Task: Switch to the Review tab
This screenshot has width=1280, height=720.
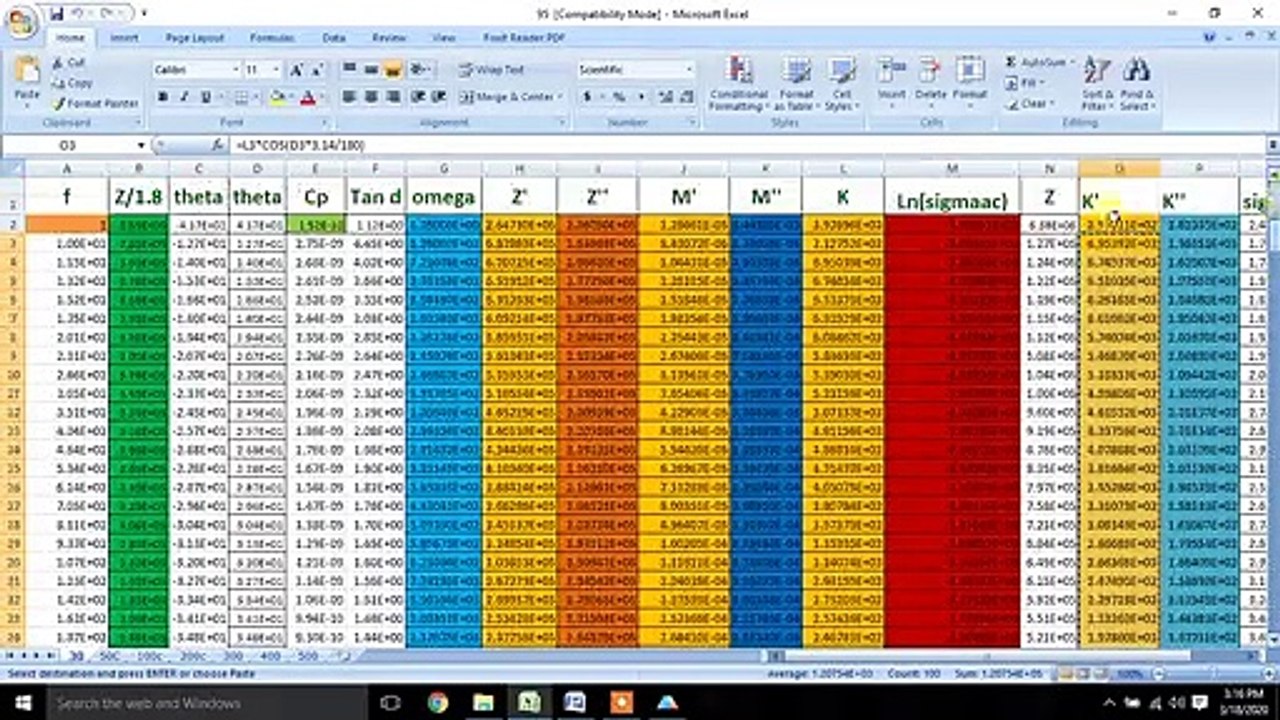Action: click(388, 38)
